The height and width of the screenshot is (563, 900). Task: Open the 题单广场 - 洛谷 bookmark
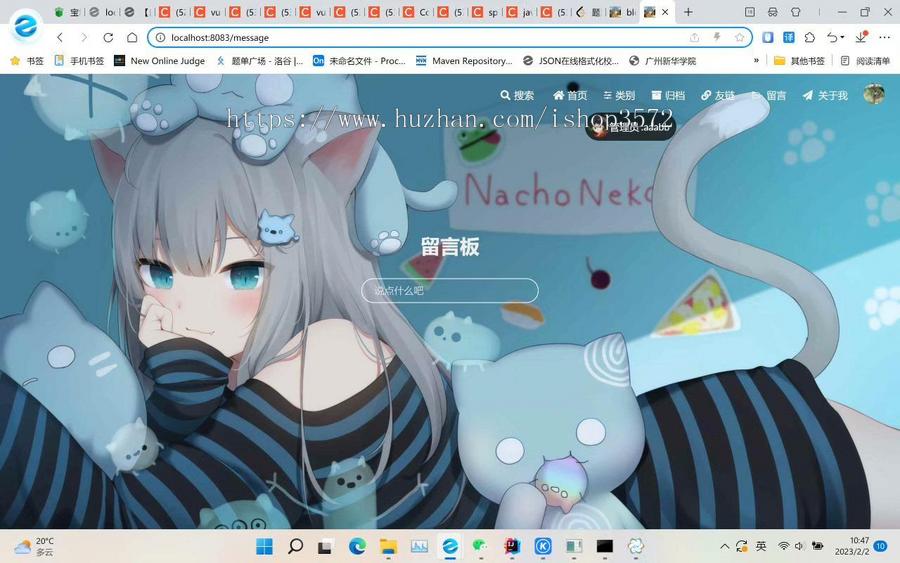pyautogui.click(x=259, y=60)
